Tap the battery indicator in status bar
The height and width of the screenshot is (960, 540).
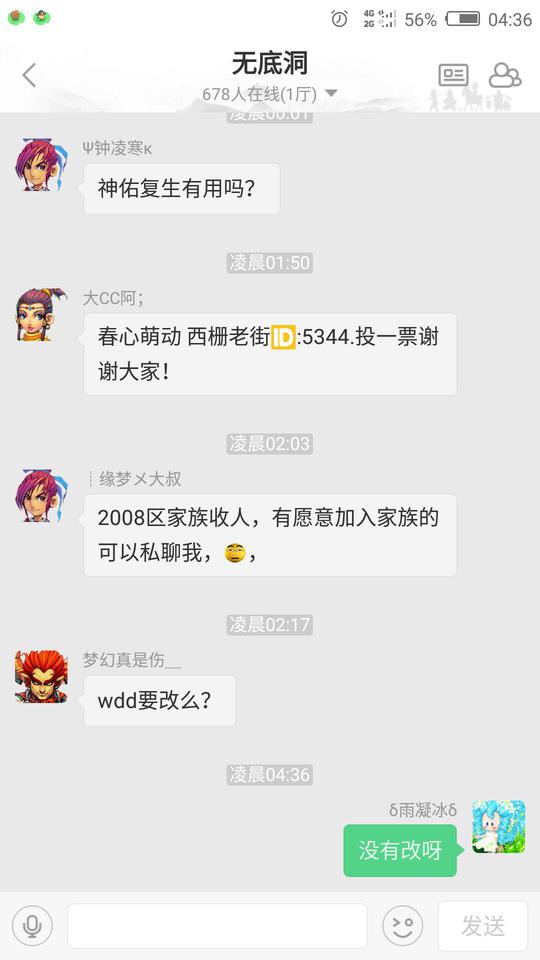[x=463, y=19]
